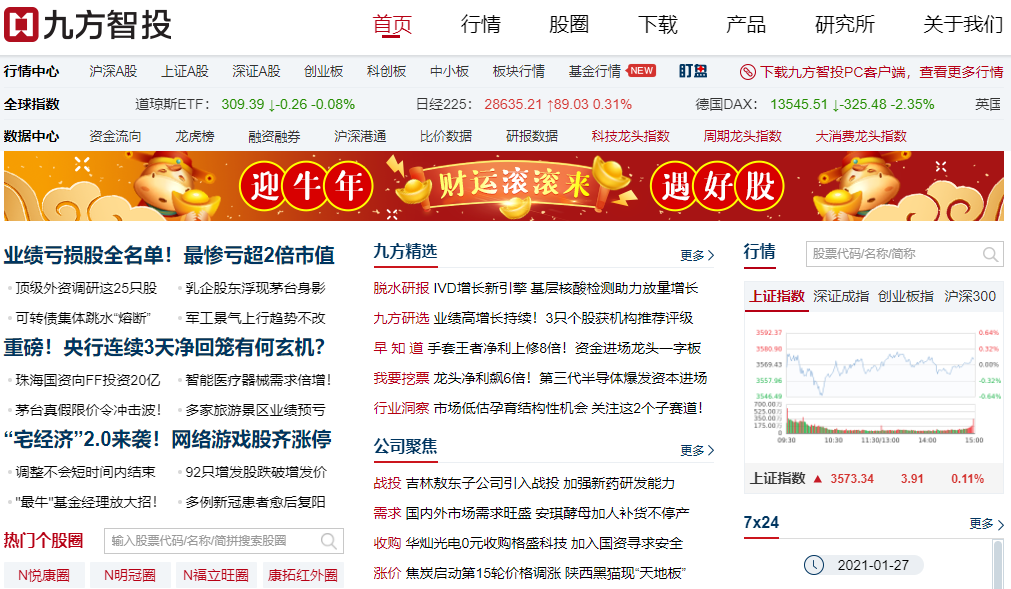Open 早知道 手套王者净利上修8倍 article
Screen dimensions: 1011x589
click(x=537, y=348)
